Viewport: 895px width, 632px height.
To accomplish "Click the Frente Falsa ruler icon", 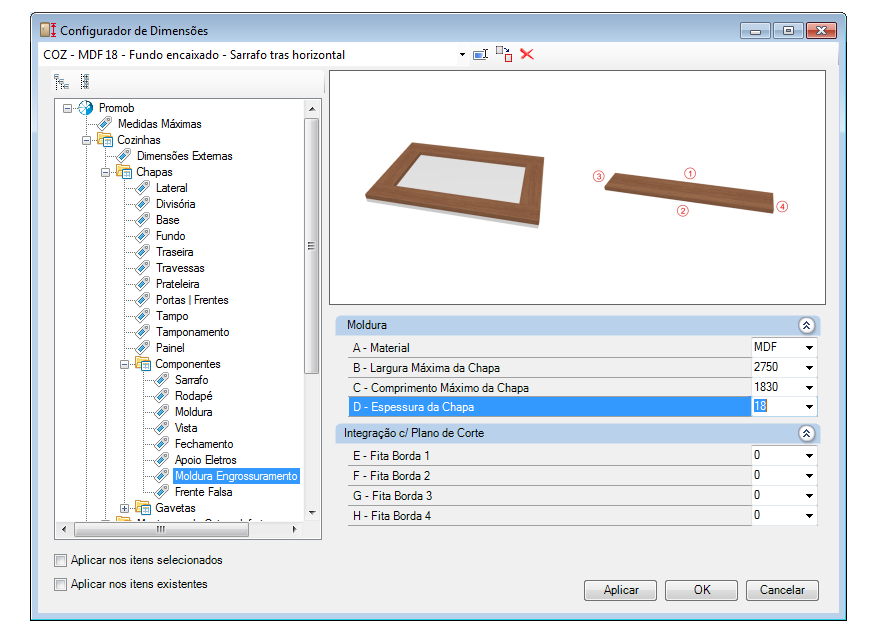I will pyautogui.click(x=162, y=492).
